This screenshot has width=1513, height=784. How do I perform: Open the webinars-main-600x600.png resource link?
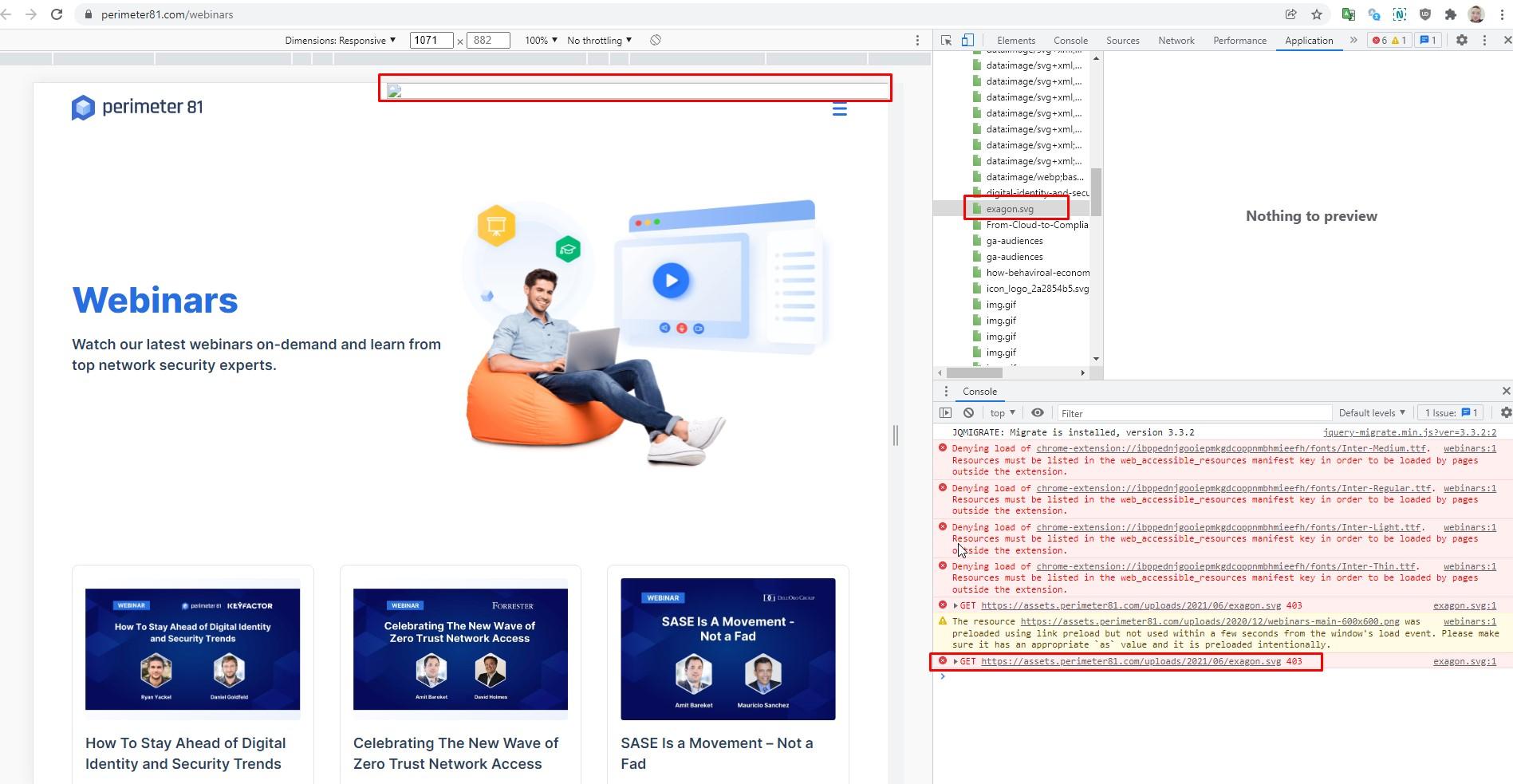coord(1210,621)
